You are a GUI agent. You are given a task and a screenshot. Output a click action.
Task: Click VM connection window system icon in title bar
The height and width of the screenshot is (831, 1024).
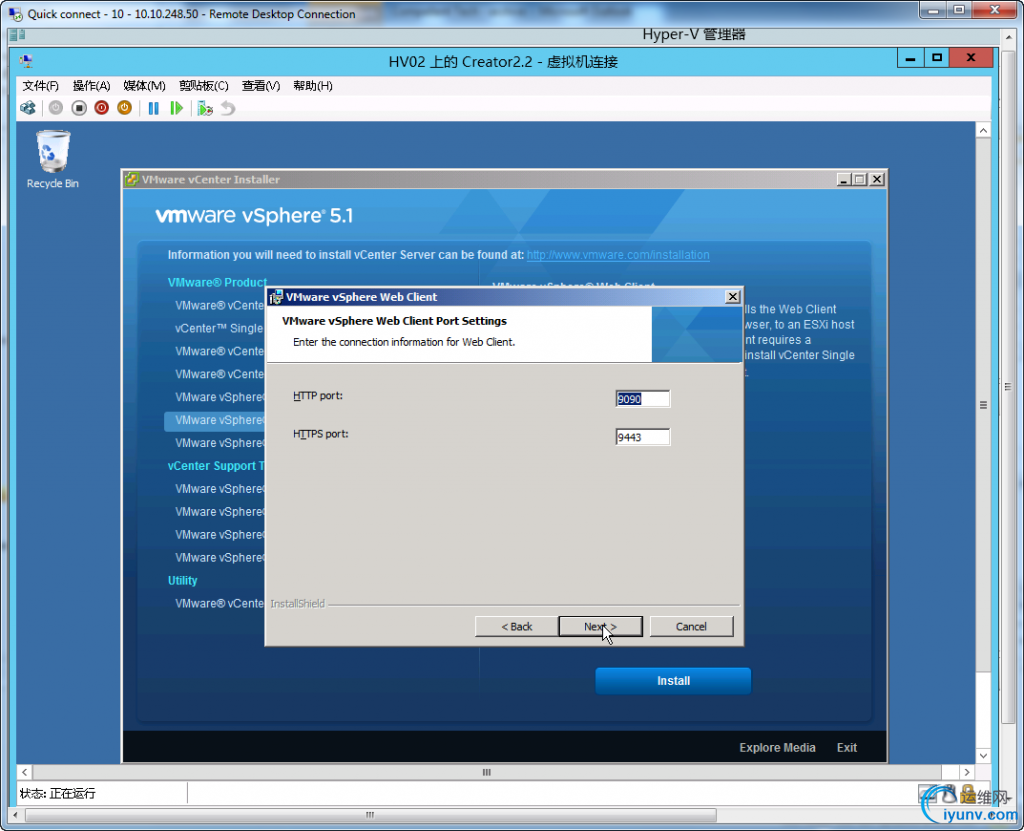click(x=26, y=61)
